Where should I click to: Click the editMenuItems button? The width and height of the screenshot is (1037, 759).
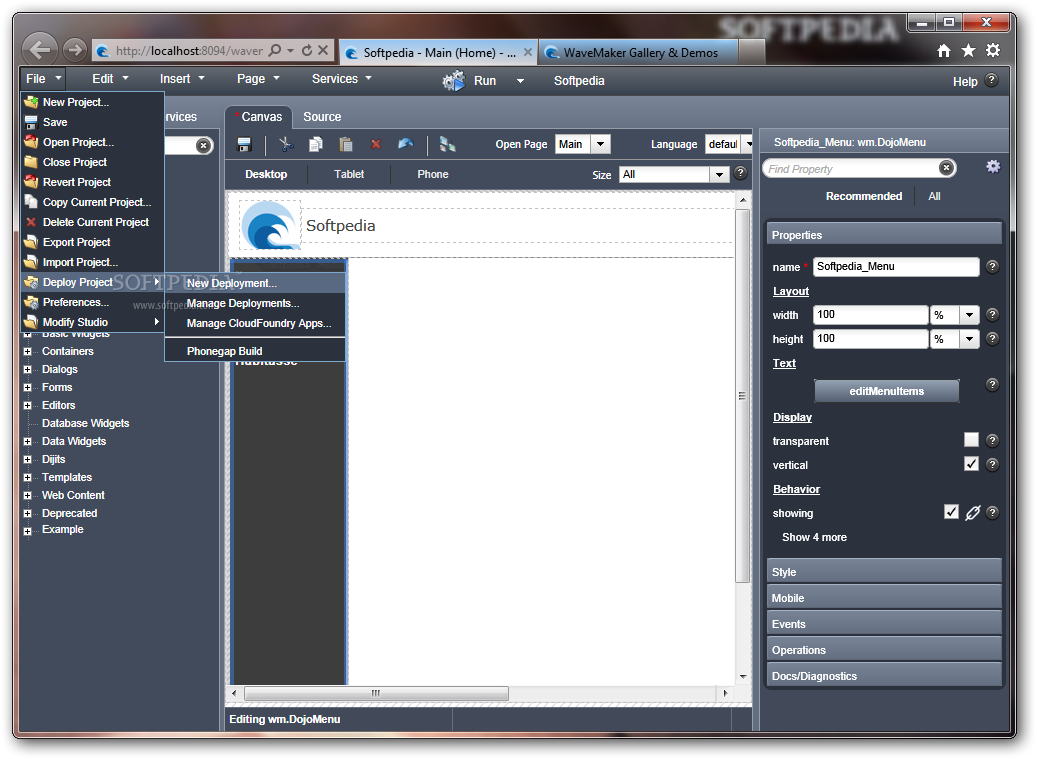click(886, 391)
